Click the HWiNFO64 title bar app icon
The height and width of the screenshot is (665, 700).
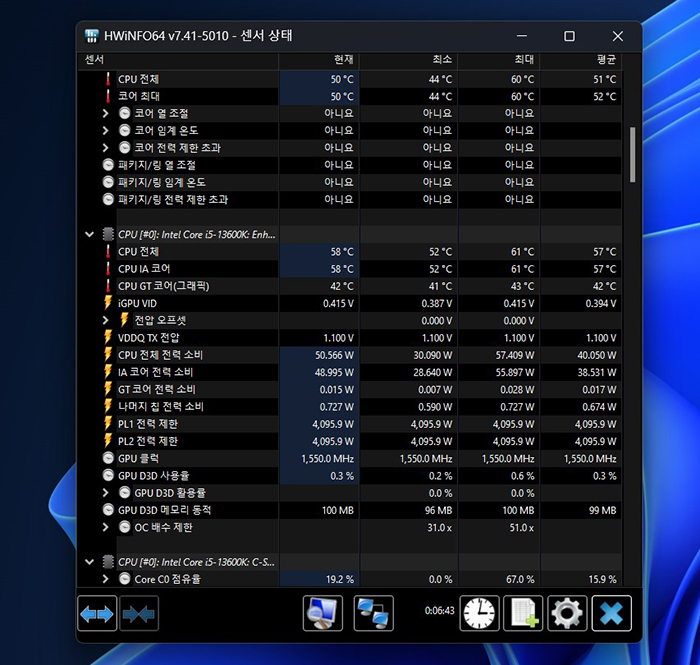93,36
